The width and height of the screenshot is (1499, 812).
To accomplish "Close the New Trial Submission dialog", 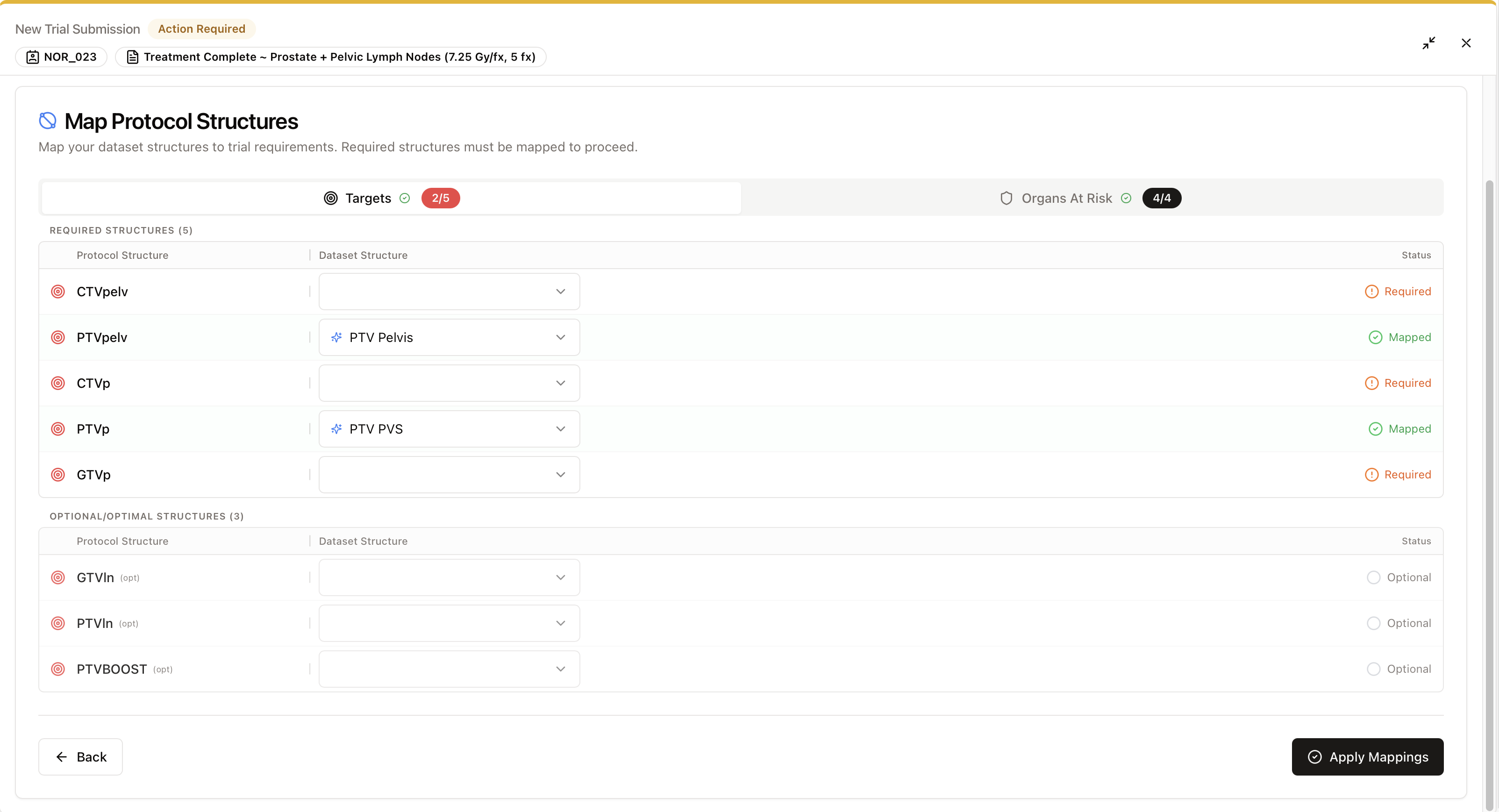I will 1466,43.
